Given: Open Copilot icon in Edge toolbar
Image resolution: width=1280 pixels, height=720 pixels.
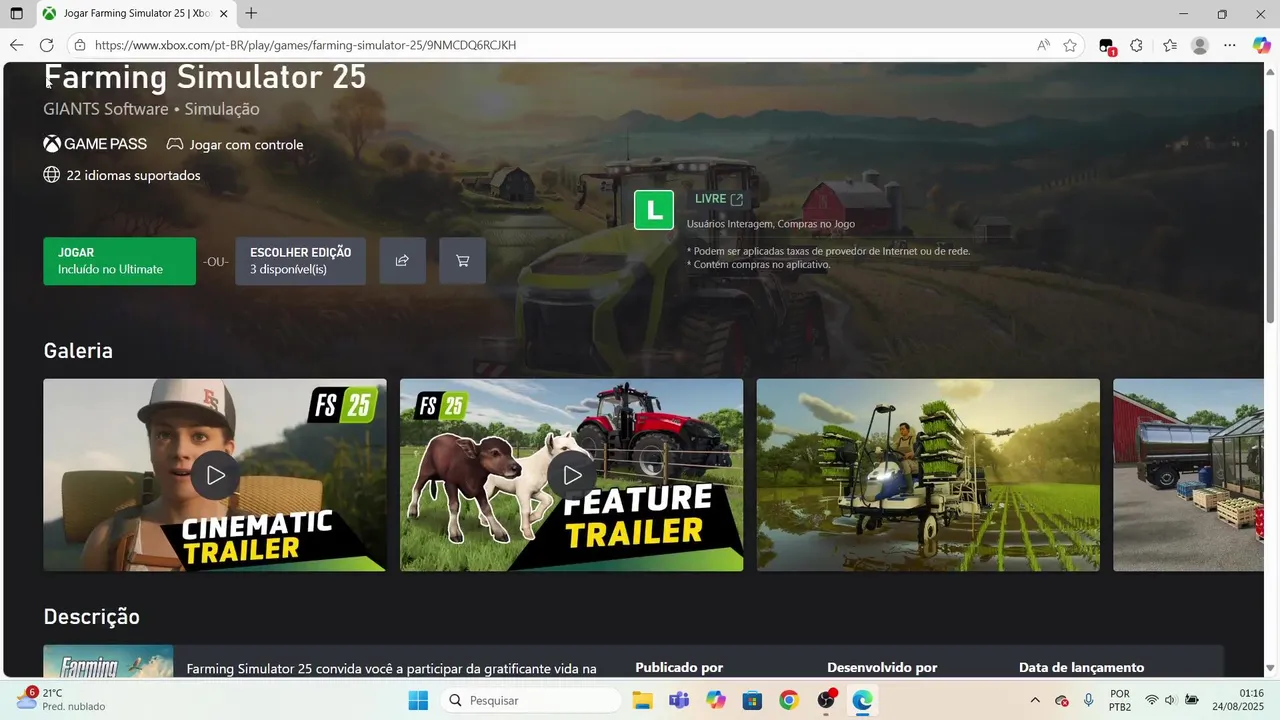Looking at the screenshot, I should point(1261,45).
